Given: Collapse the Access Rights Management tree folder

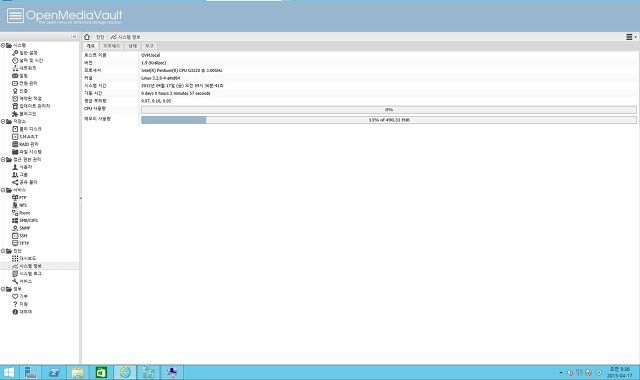Looking at the screenshot, I should click(3, 160).
